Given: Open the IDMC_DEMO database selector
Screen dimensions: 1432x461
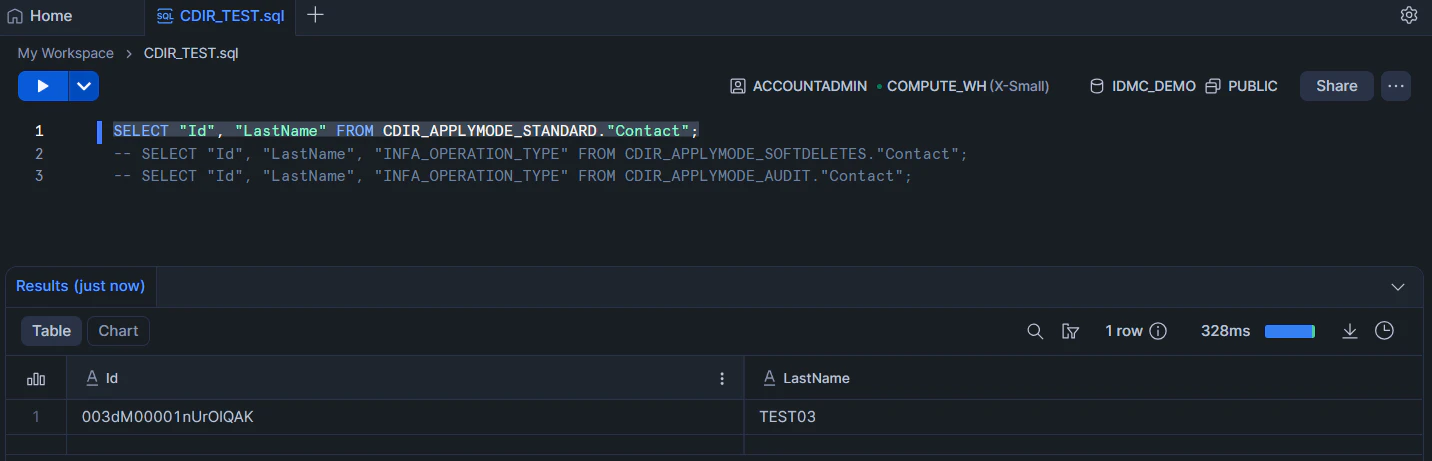Looking at the screenshot, I should tap(1142, 86).
